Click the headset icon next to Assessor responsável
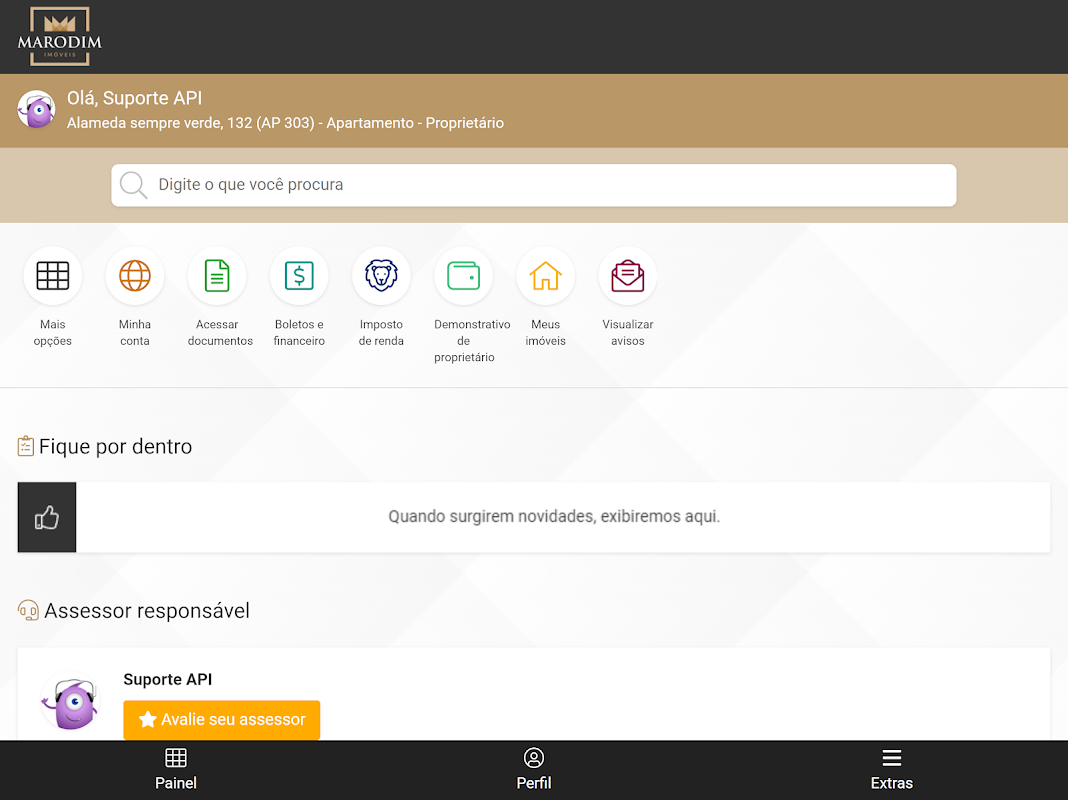Screen dimensions: 1068x800 (28, 611)
